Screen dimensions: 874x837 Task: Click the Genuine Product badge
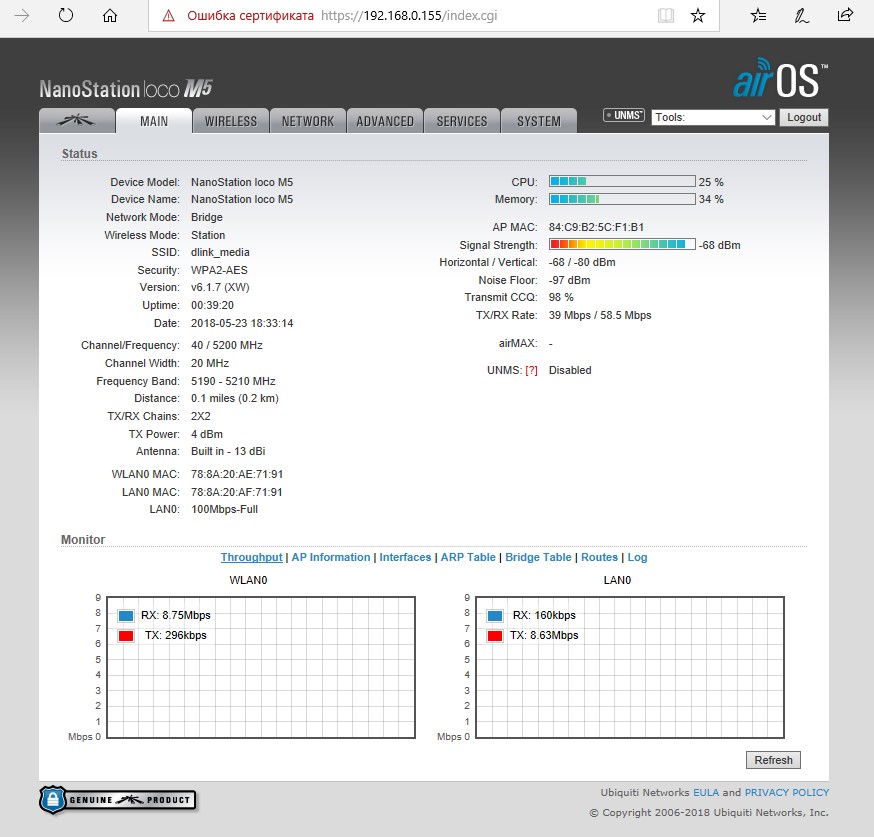118,800
